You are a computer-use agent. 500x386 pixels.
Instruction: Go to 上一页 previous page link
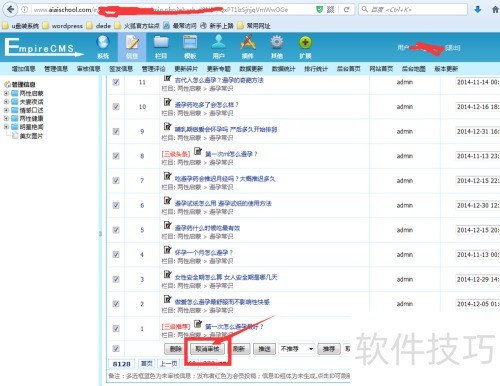pos(168,364)
